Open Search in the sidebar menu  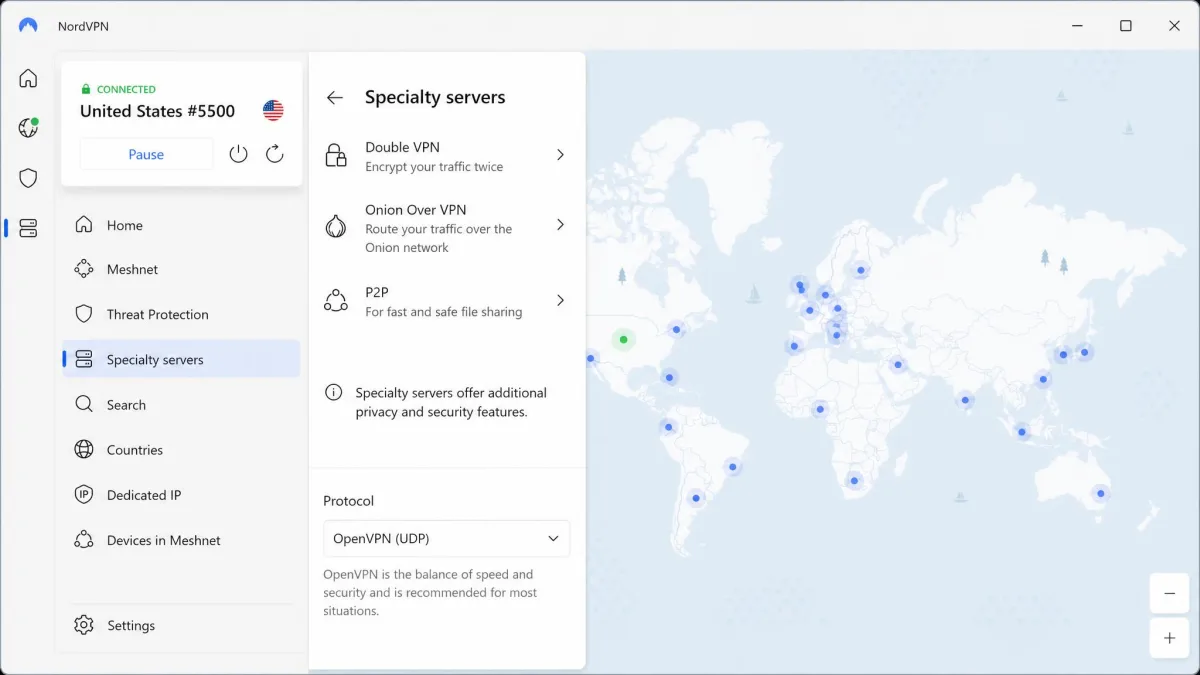click(181, 404)
